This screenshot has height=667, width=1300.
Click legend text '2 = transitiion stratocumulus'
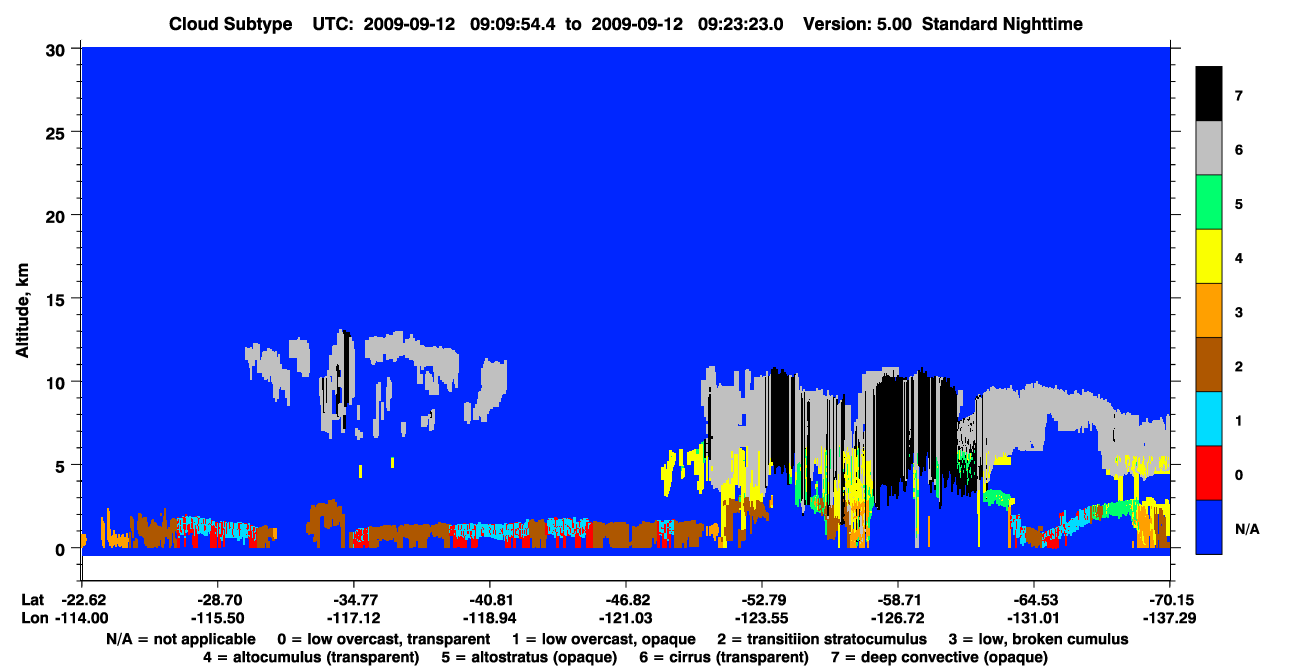click(822, 639)
